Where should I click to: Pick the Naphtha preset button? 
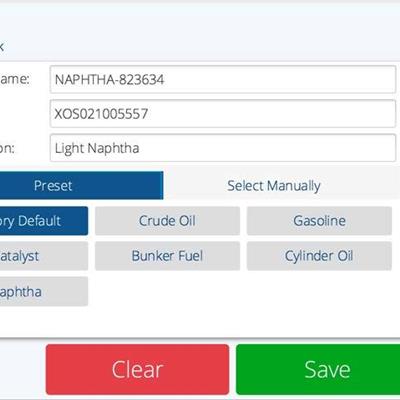(44, 292)
